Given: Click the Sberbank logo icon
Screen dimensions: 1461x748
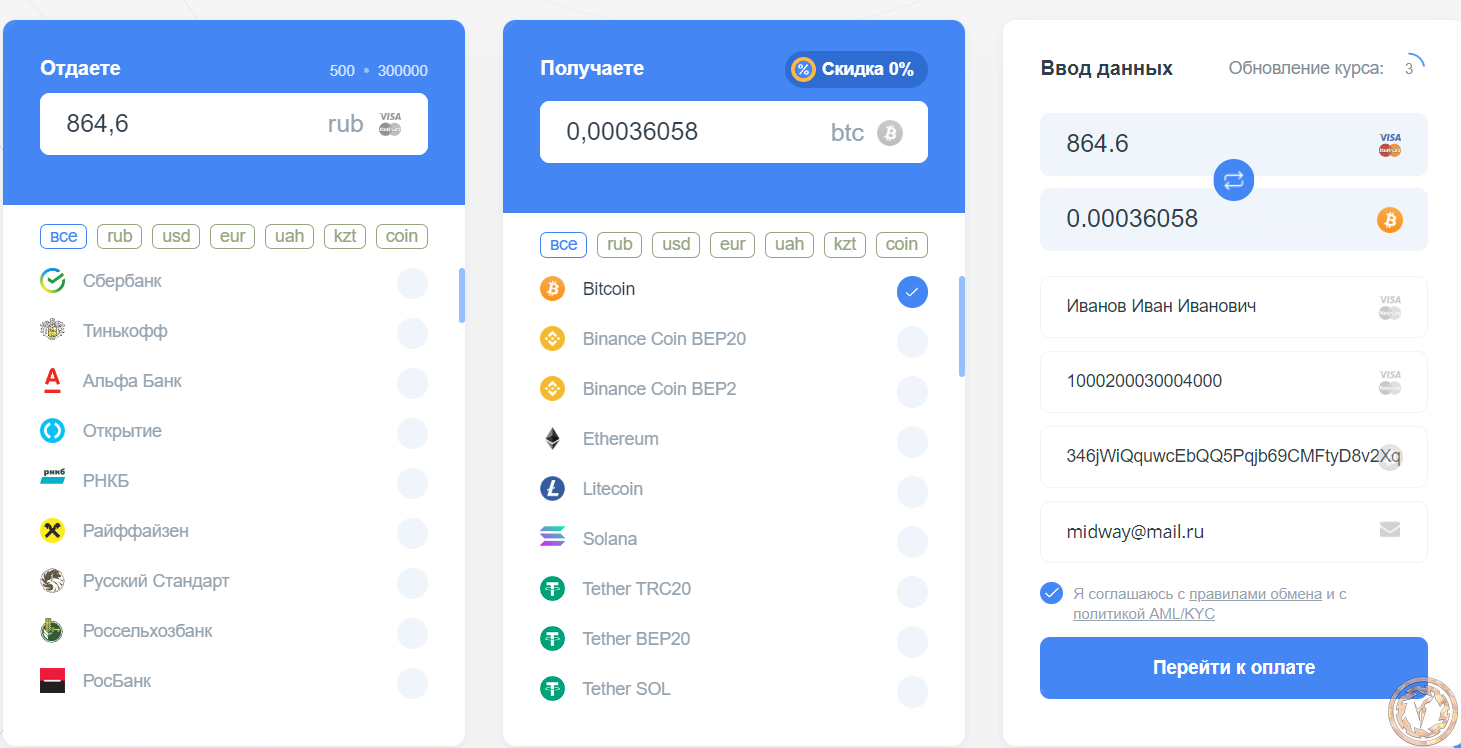Looking at the screenshot, I should (52, 281).
